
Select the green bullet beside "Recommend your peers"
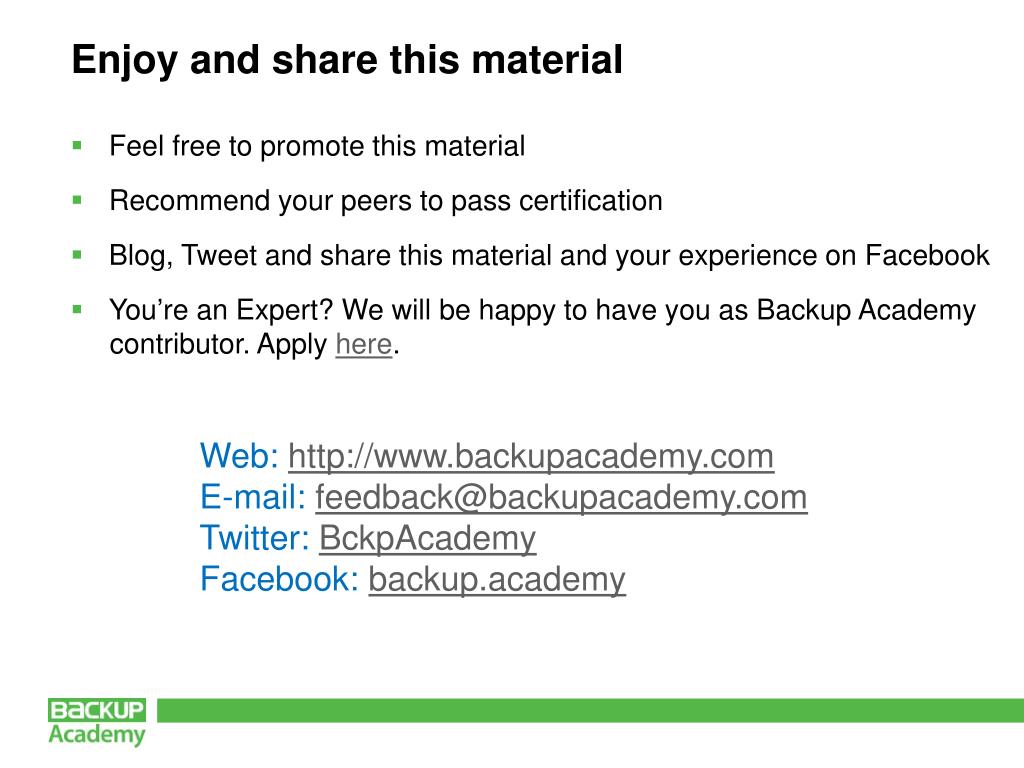click(x=77, y=200)
